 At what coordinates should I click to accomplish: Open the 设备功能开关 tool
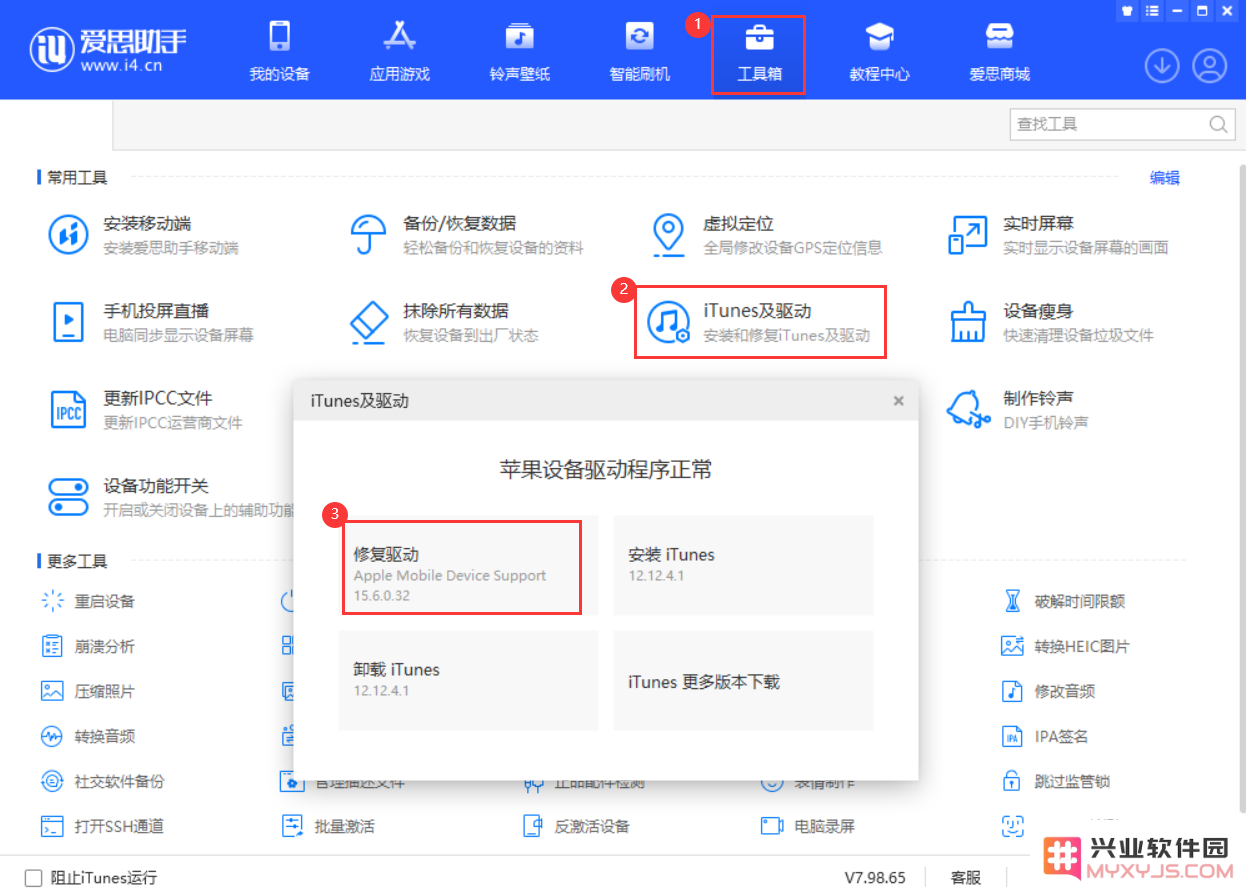click(170, 497)
